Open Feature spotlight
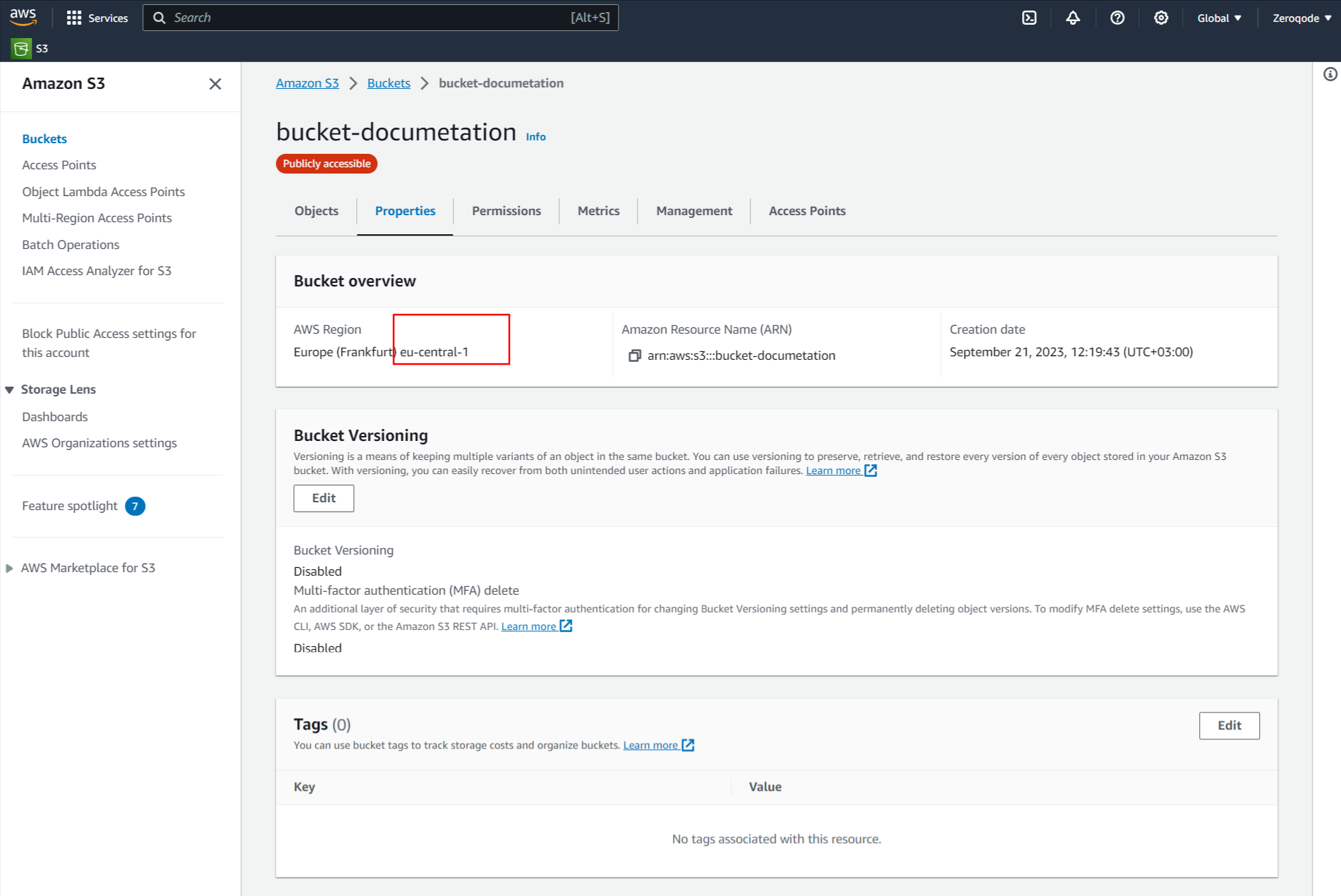Image resolution: width=1341 pixels, height=896 pixels. point(70,506)
